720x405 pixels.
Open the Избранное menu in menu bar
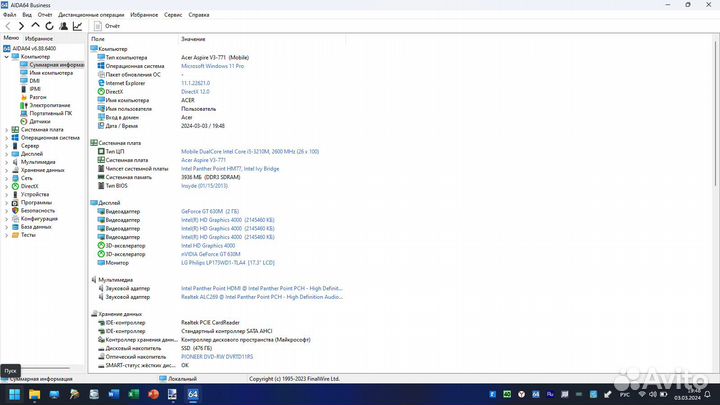[144, 15]
